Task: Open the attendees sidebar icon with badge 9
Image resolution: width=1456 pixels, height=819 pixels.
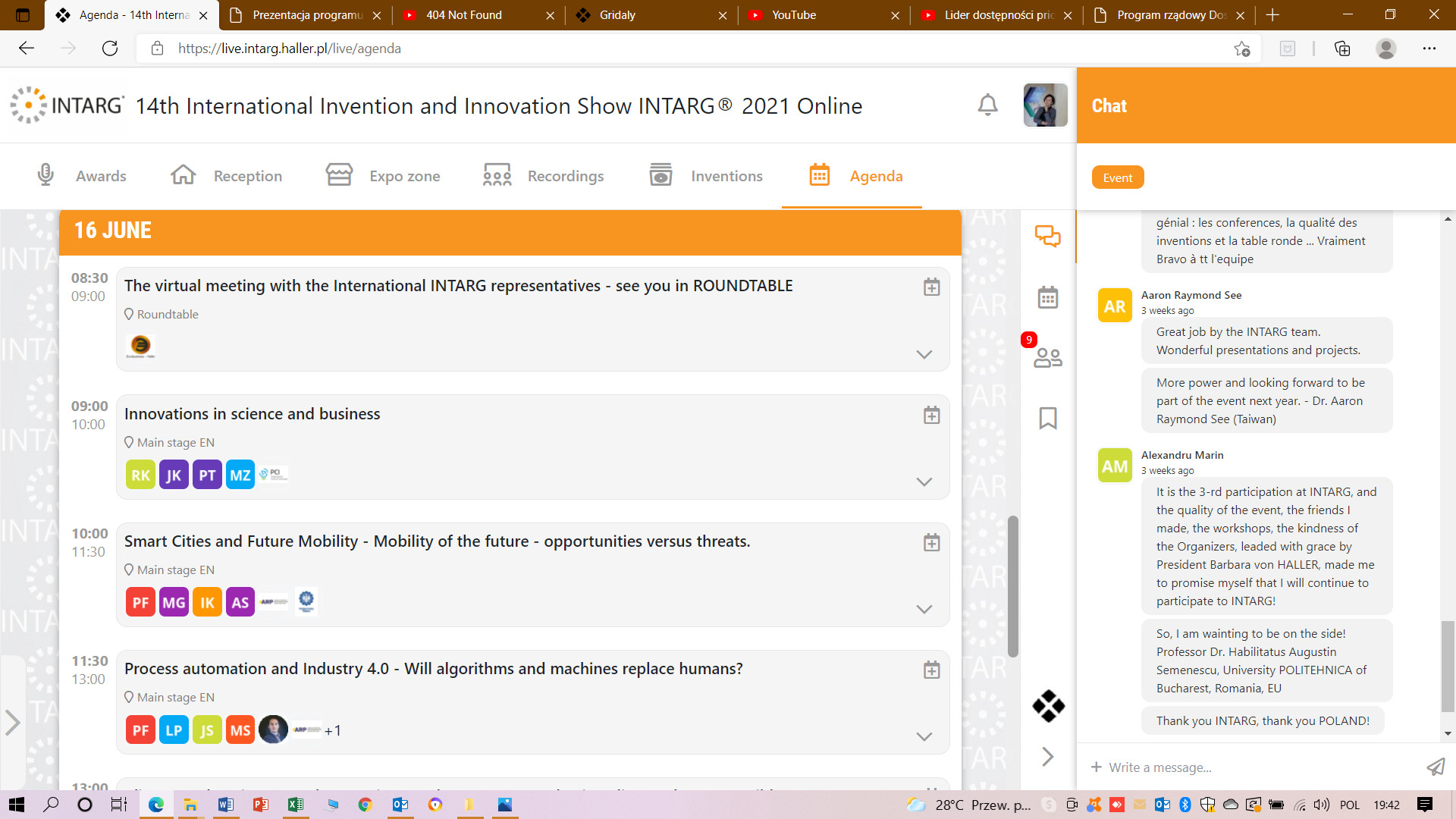Action: tap(1048, 357)
